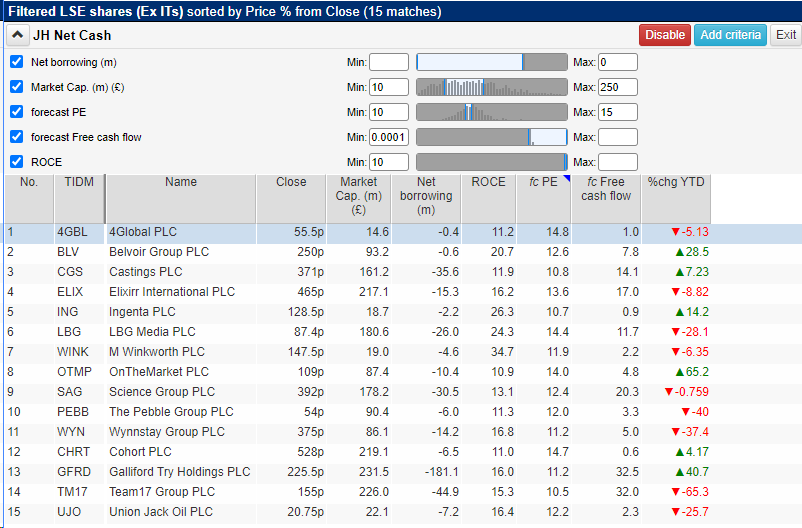This screenshot has height=528, width=802.
Task: Sort by the ROCE column header
Action: click(488, 199)
